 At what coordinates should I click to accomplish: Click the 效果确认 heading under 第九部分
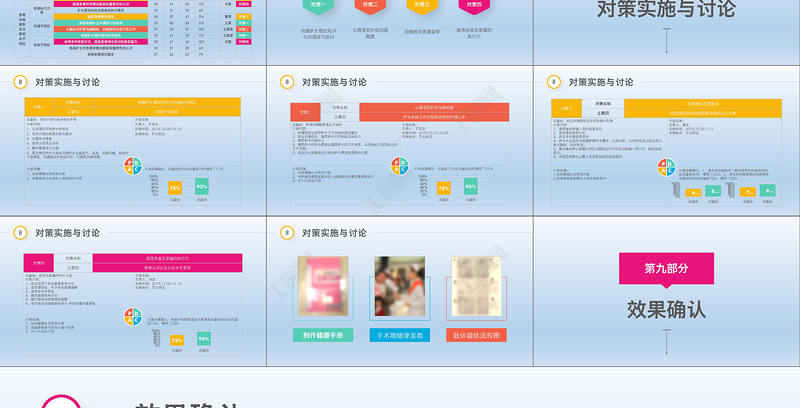[665, 308]
